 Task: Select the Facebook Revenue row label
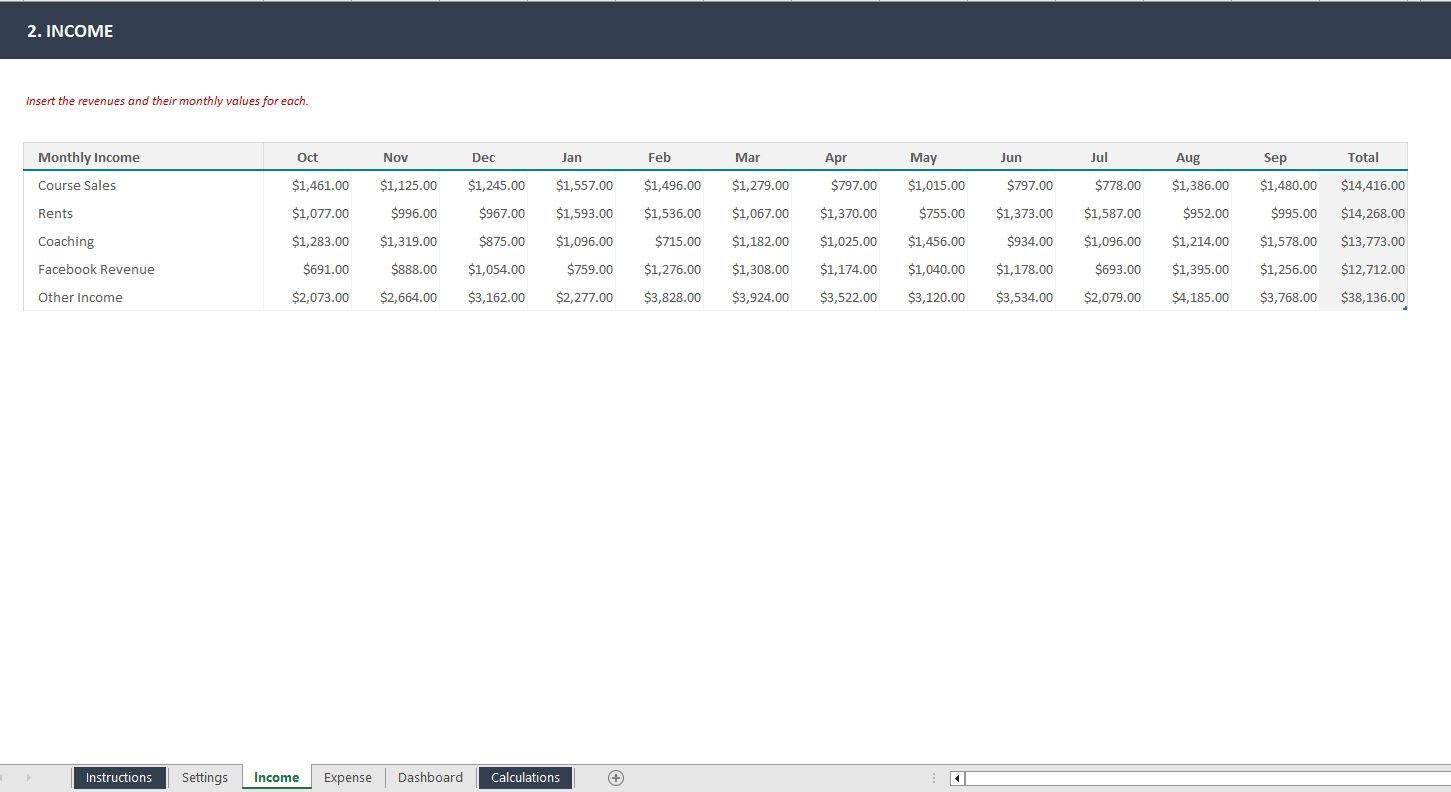coord(96,269)
